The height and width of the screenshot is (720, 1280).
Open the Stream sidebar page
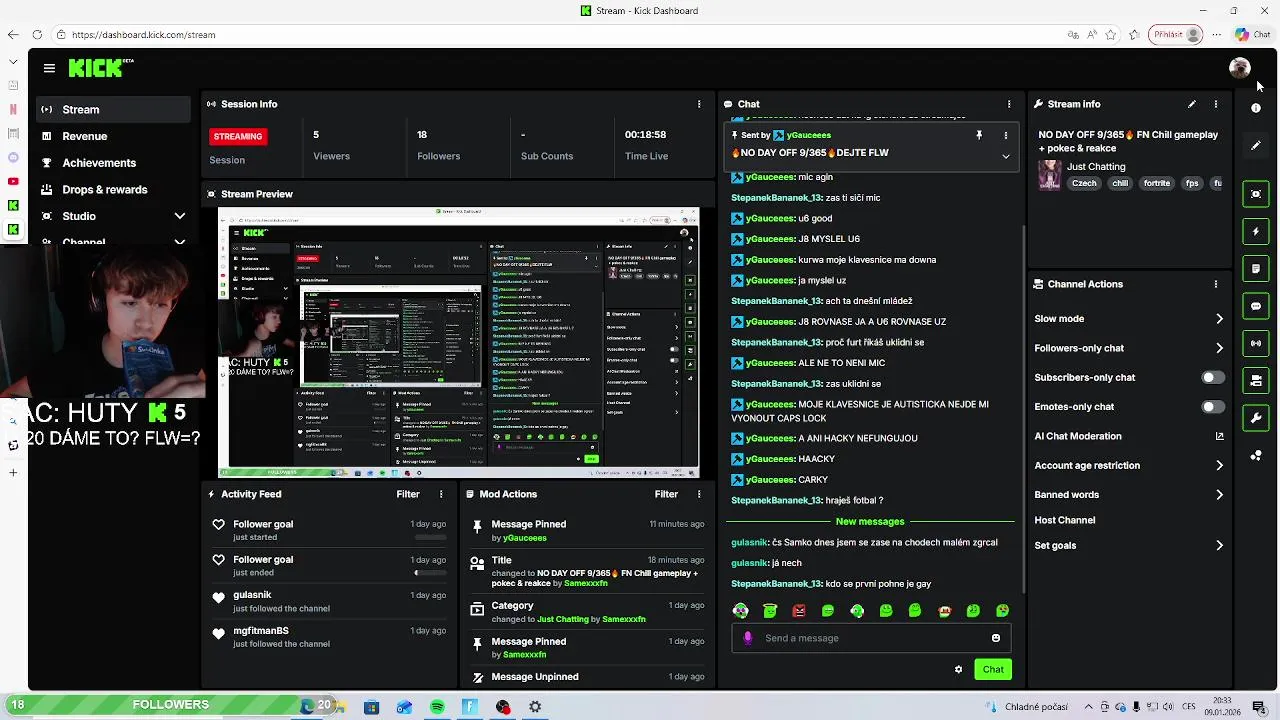coord(113,109)
